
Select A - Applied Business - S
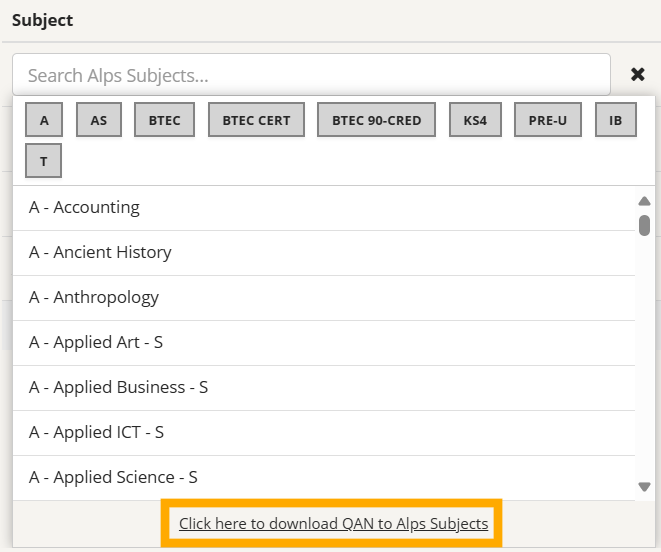coord(324,388)
